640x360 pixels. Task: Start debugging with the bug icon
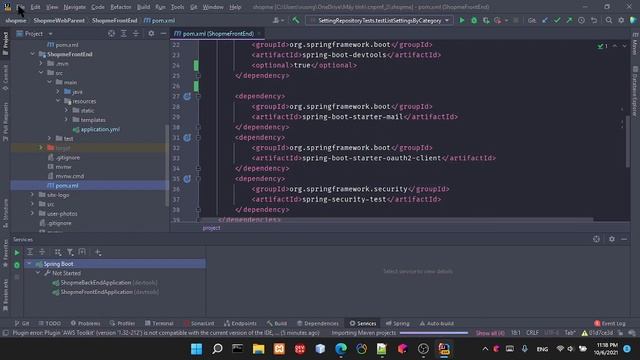pos(474,20)
